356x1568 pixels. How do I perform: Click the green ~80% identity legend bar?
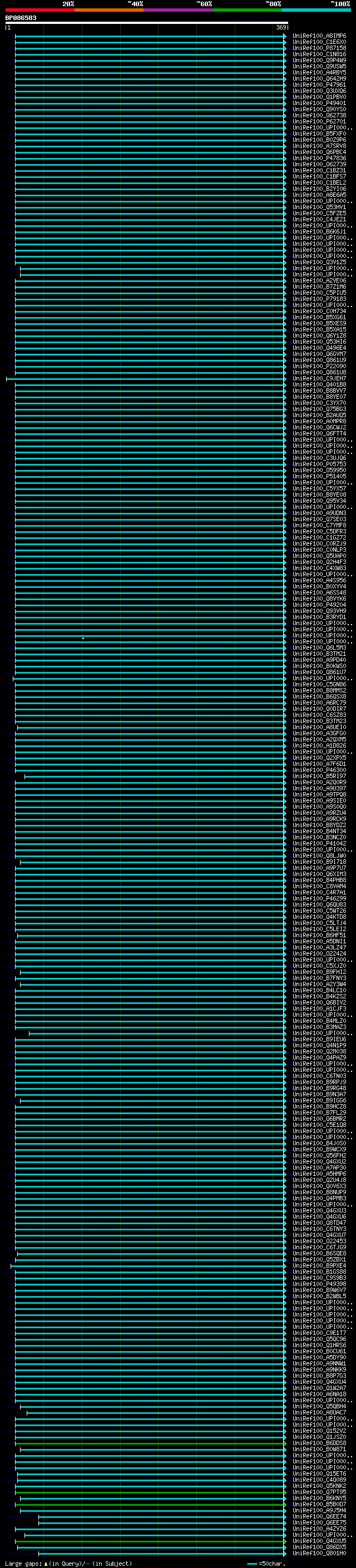pos(247,10)
